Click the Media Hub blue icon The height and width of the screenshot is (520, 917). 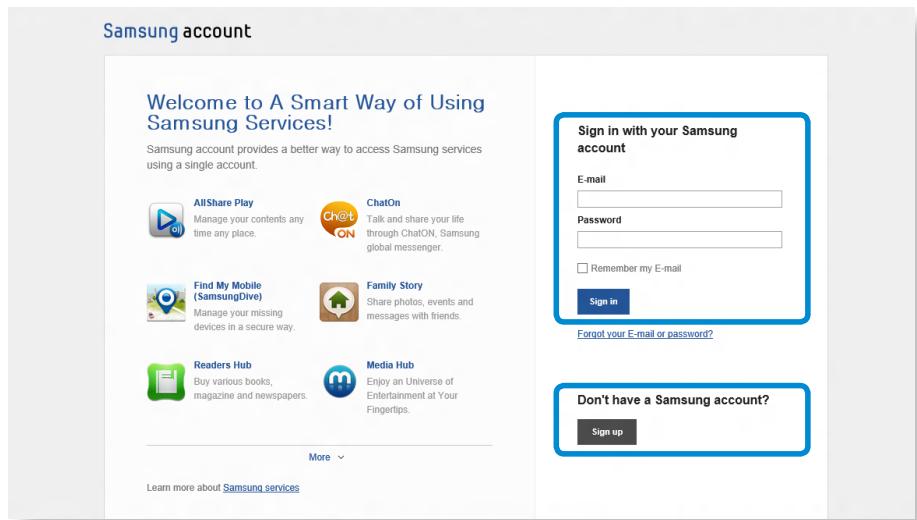click(339, 381)
